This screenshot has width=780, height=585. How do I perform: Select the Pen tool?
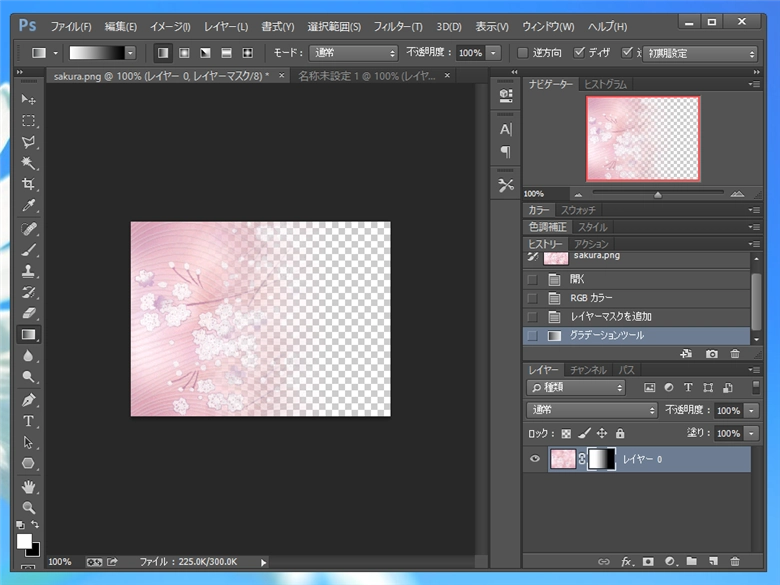coord(29,400)
